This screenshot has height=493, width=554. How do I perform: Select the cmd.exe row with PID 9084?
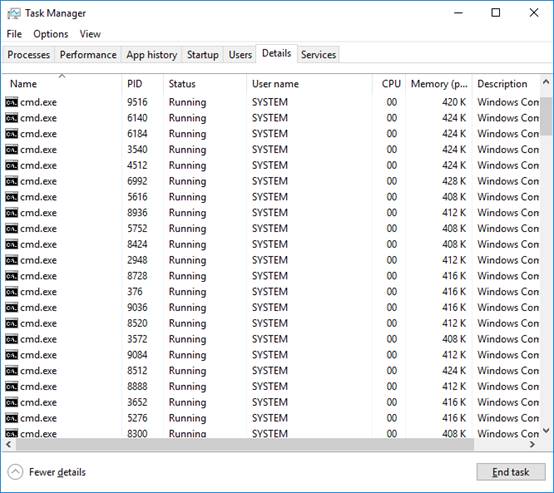click(271, 355)
